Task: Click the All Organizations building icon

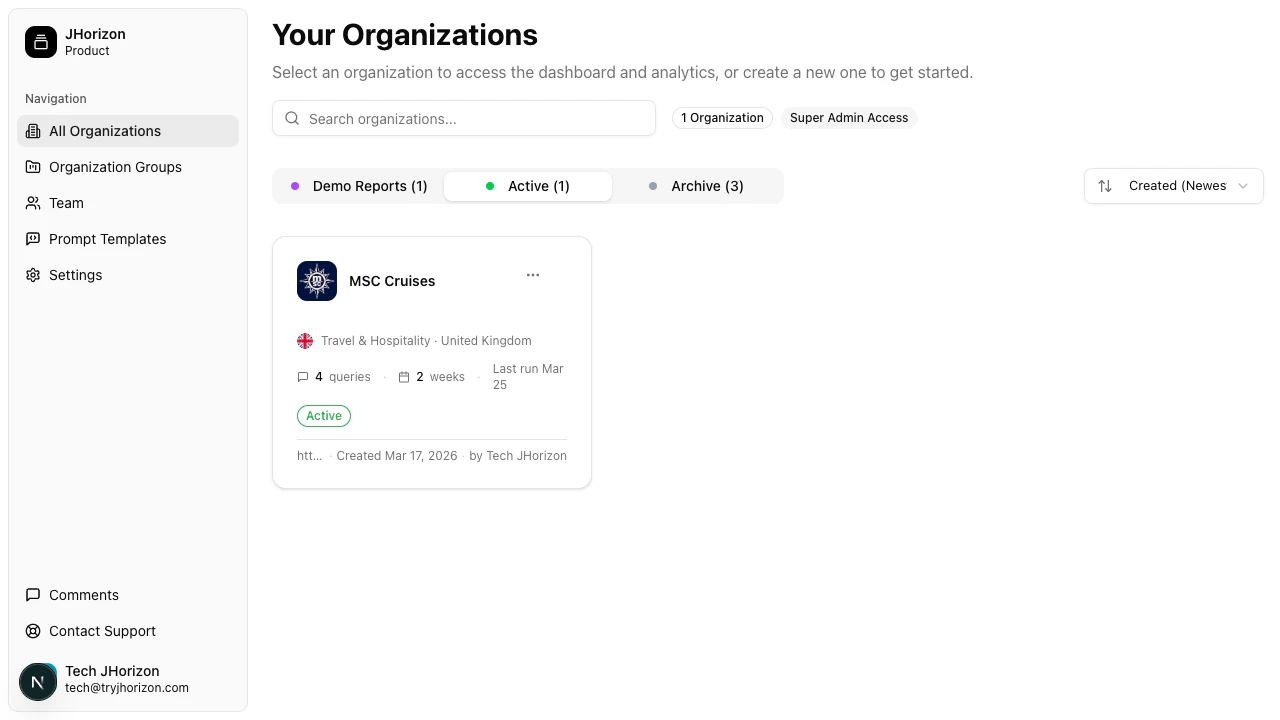Action: click(x=33, y=131)
